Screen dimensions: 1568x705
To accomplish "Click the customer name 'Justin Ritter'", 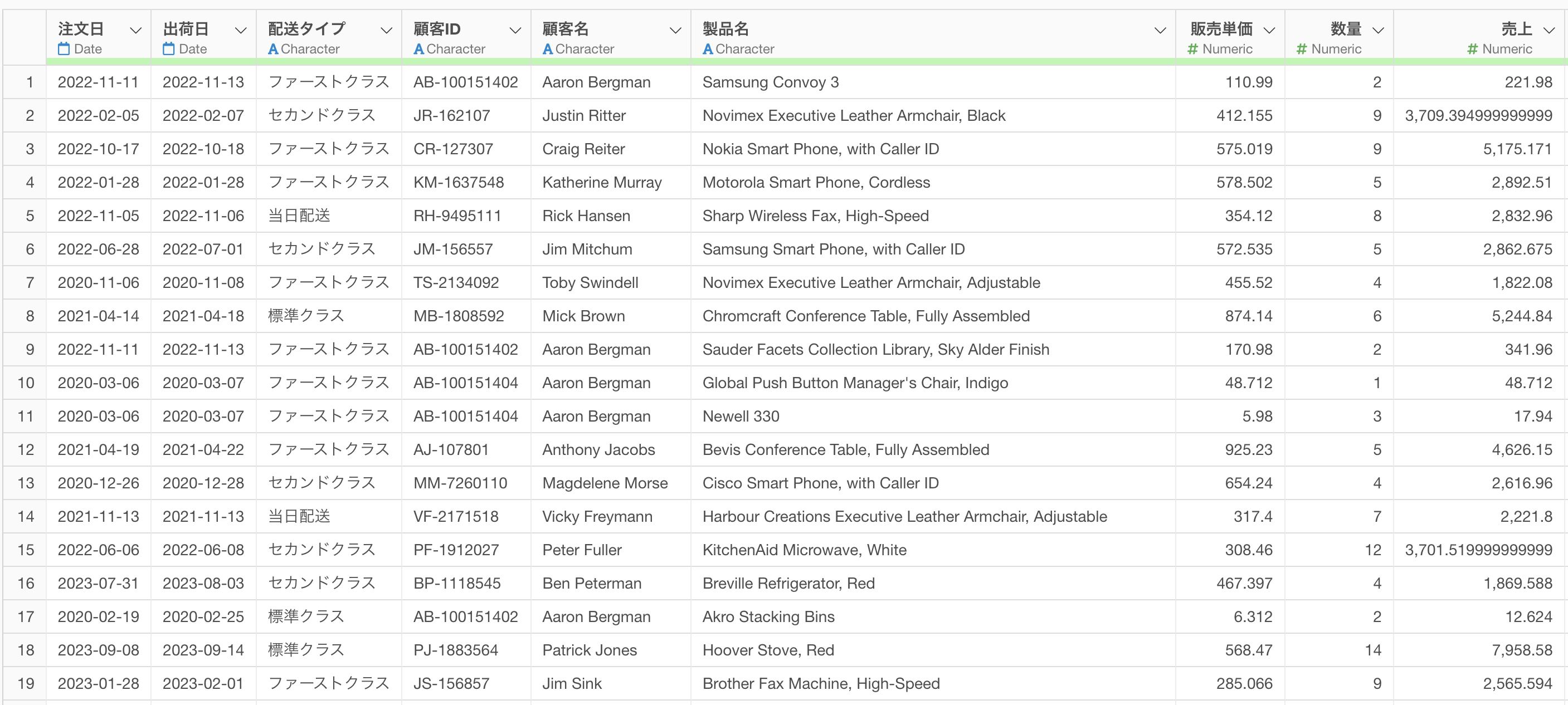I will point(584,116).
